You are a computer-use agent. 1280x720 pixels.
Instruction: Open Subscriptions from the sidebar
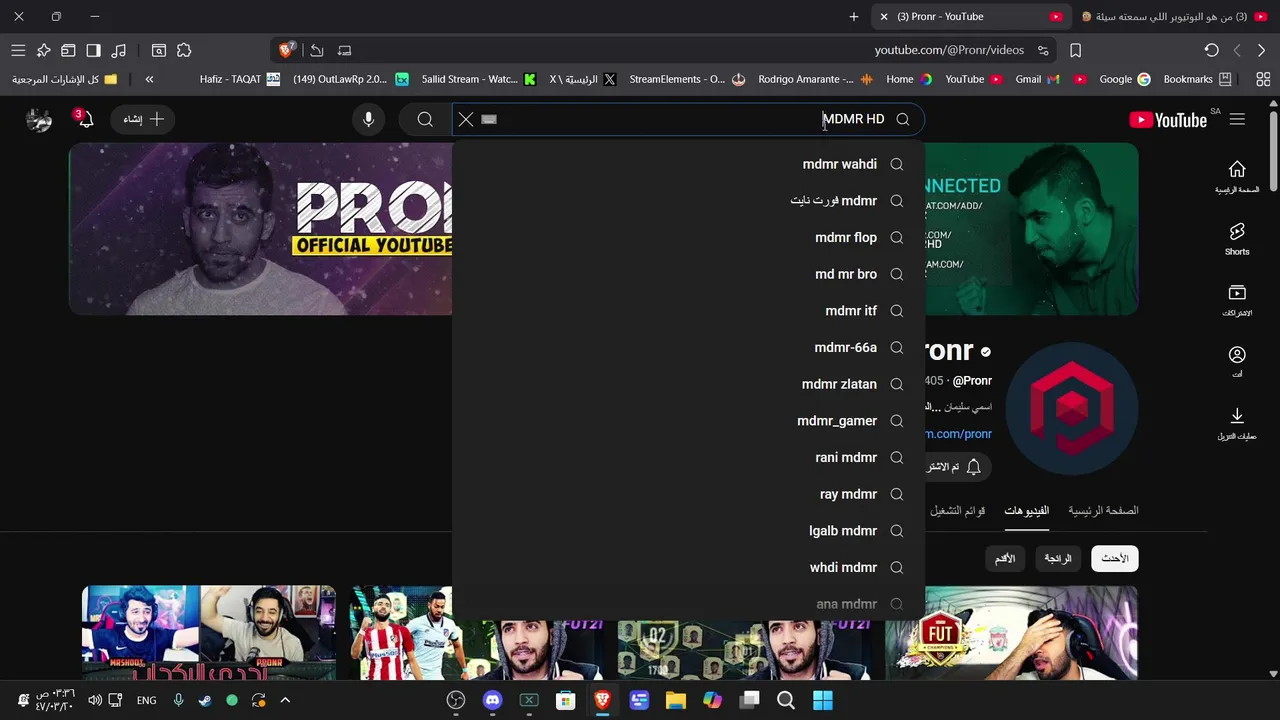1237,300
